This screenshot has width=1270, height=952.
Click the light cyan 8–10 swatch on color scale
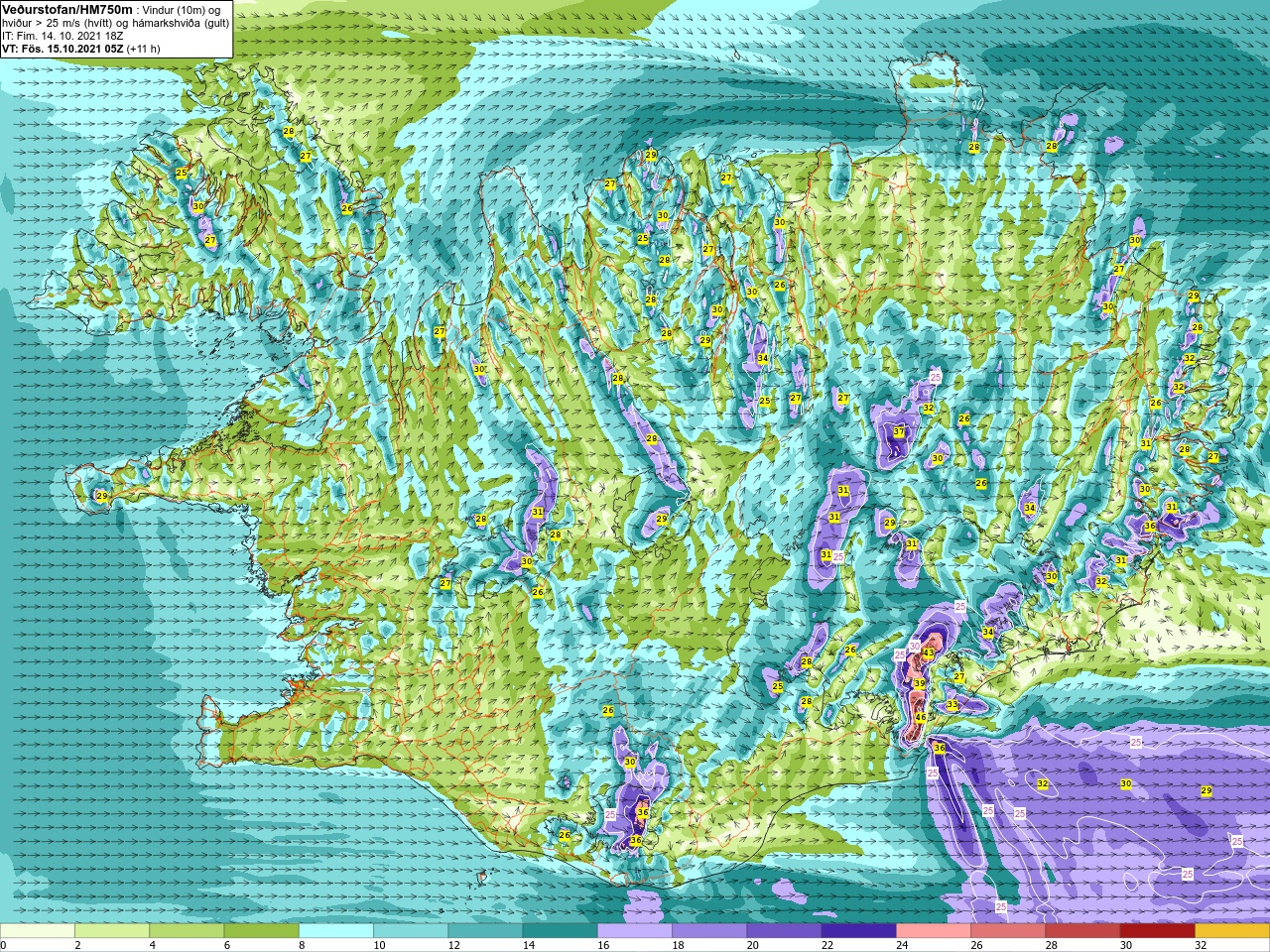[x=336, y=931]
